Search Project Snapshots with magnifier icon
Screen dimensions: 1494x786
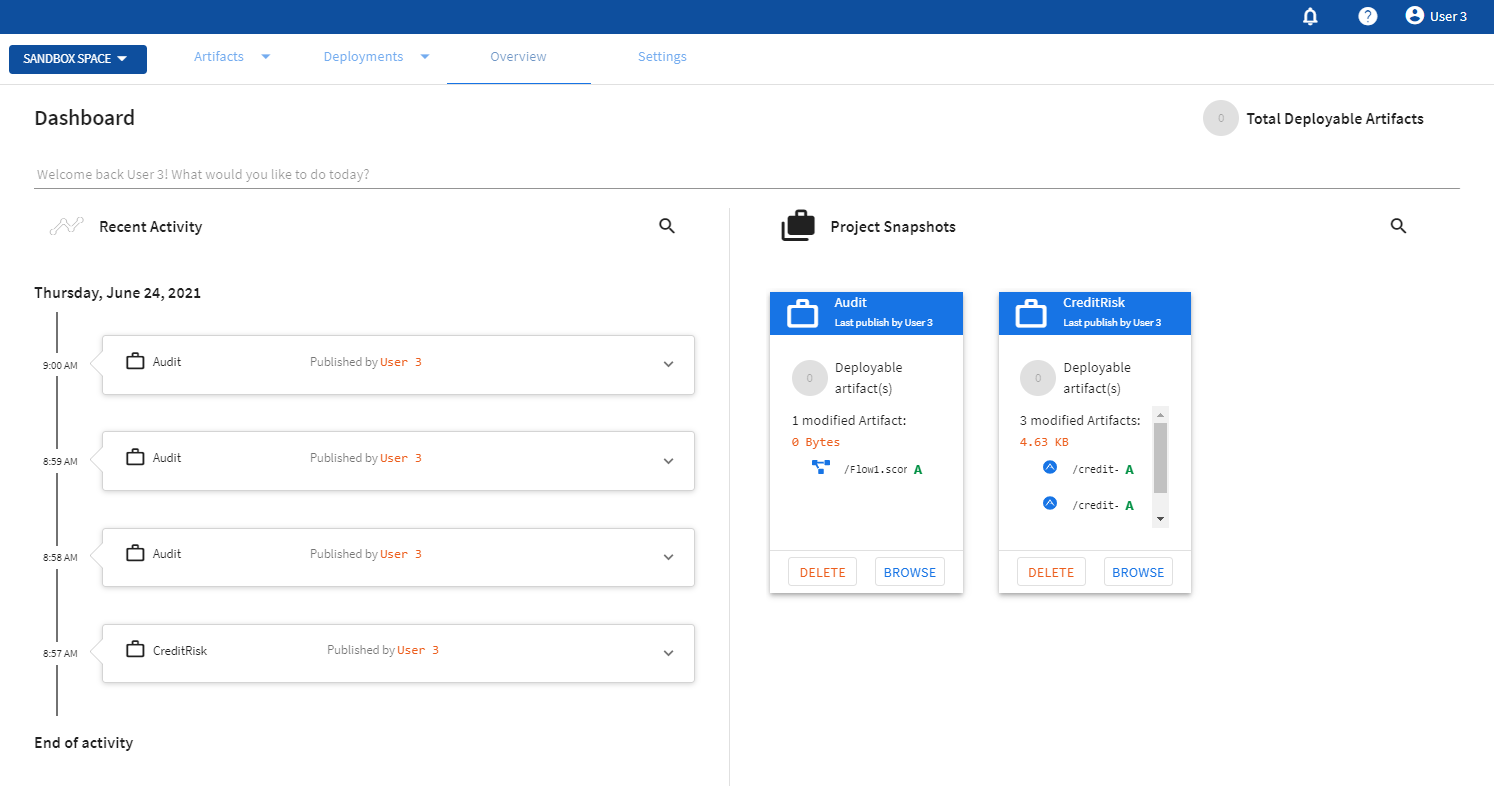1398,227
